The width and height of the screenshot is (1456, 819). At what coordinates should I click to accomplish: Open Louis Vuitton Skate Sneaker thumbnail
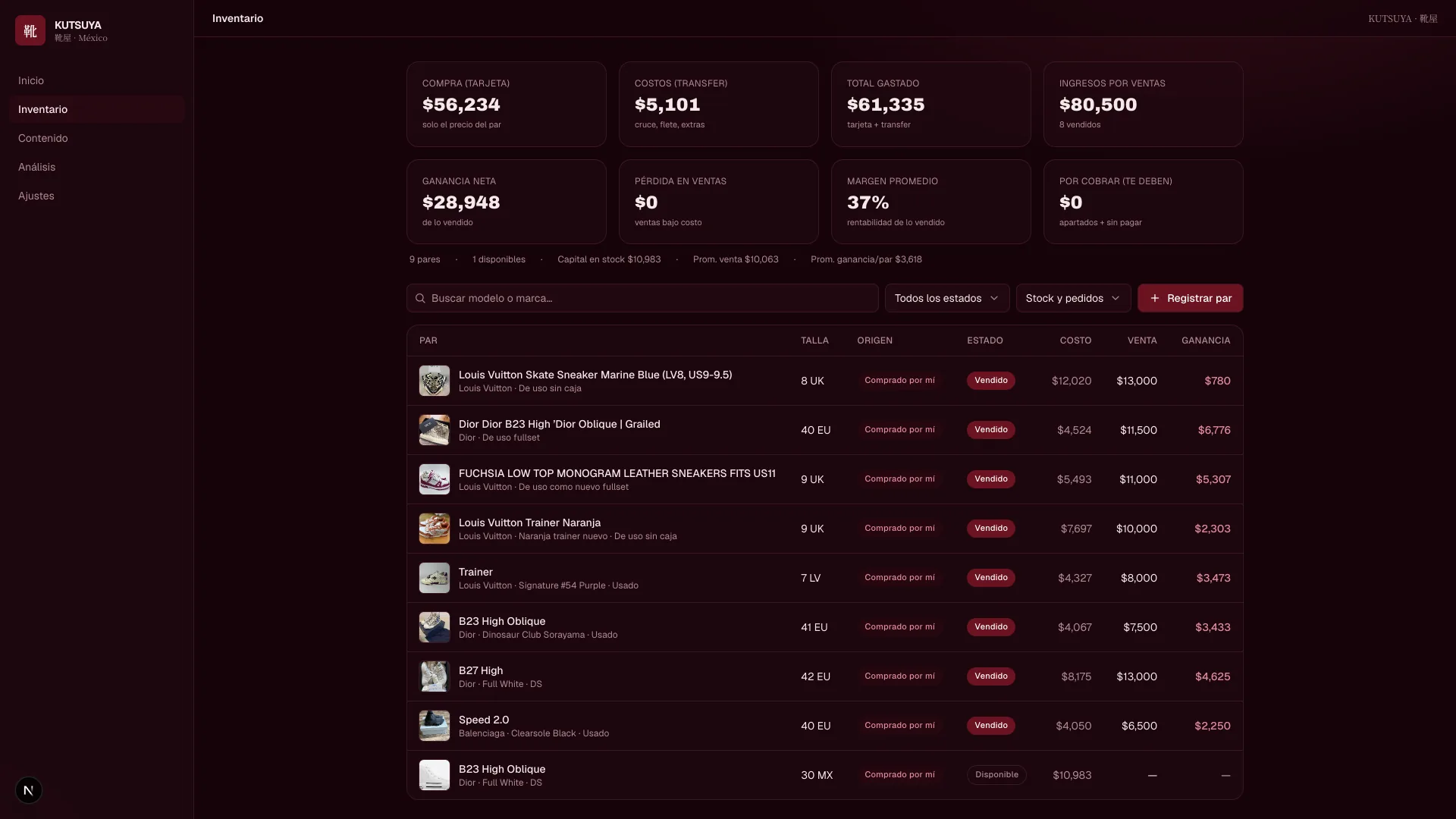click(435, 381)
